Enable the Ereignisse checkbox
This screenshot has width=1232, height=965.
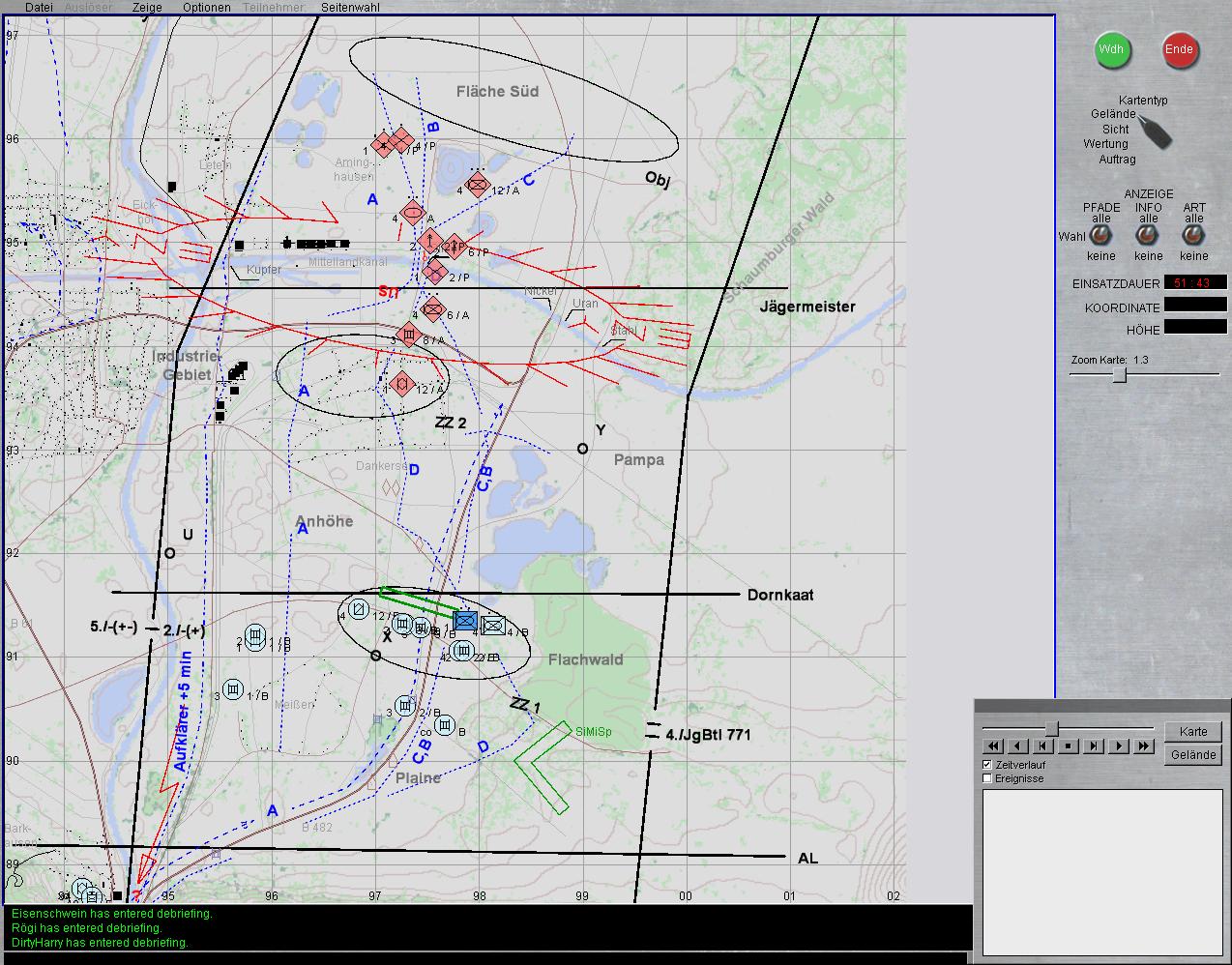click(987, 778)
